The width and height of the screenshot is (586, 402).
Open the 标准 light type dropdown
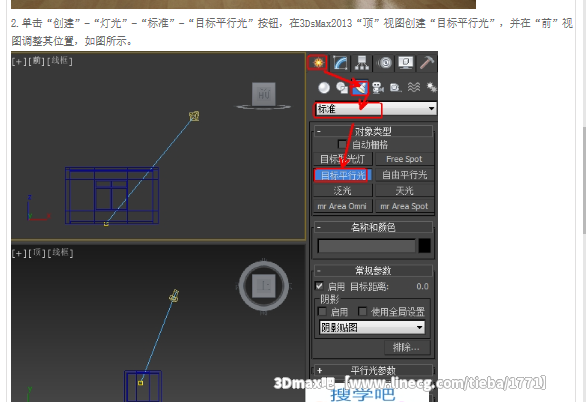375,109
